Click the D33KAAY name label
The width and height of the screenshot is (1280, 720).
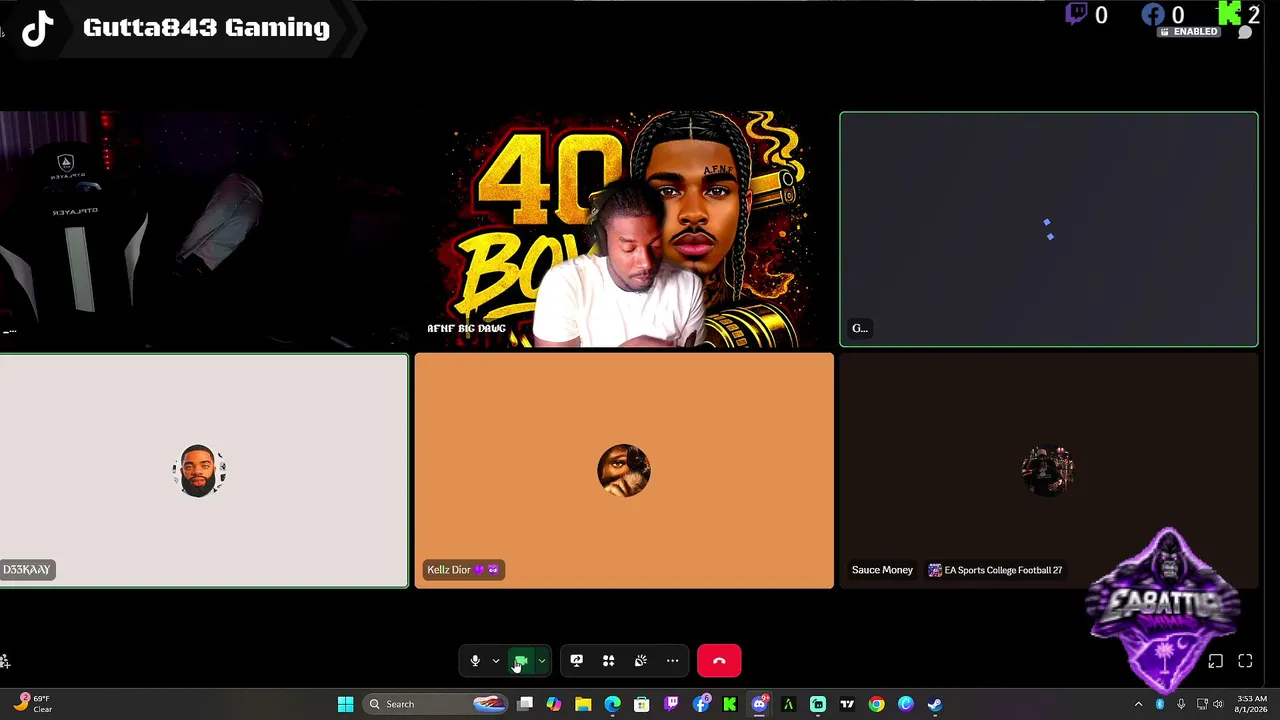[27, 570]
